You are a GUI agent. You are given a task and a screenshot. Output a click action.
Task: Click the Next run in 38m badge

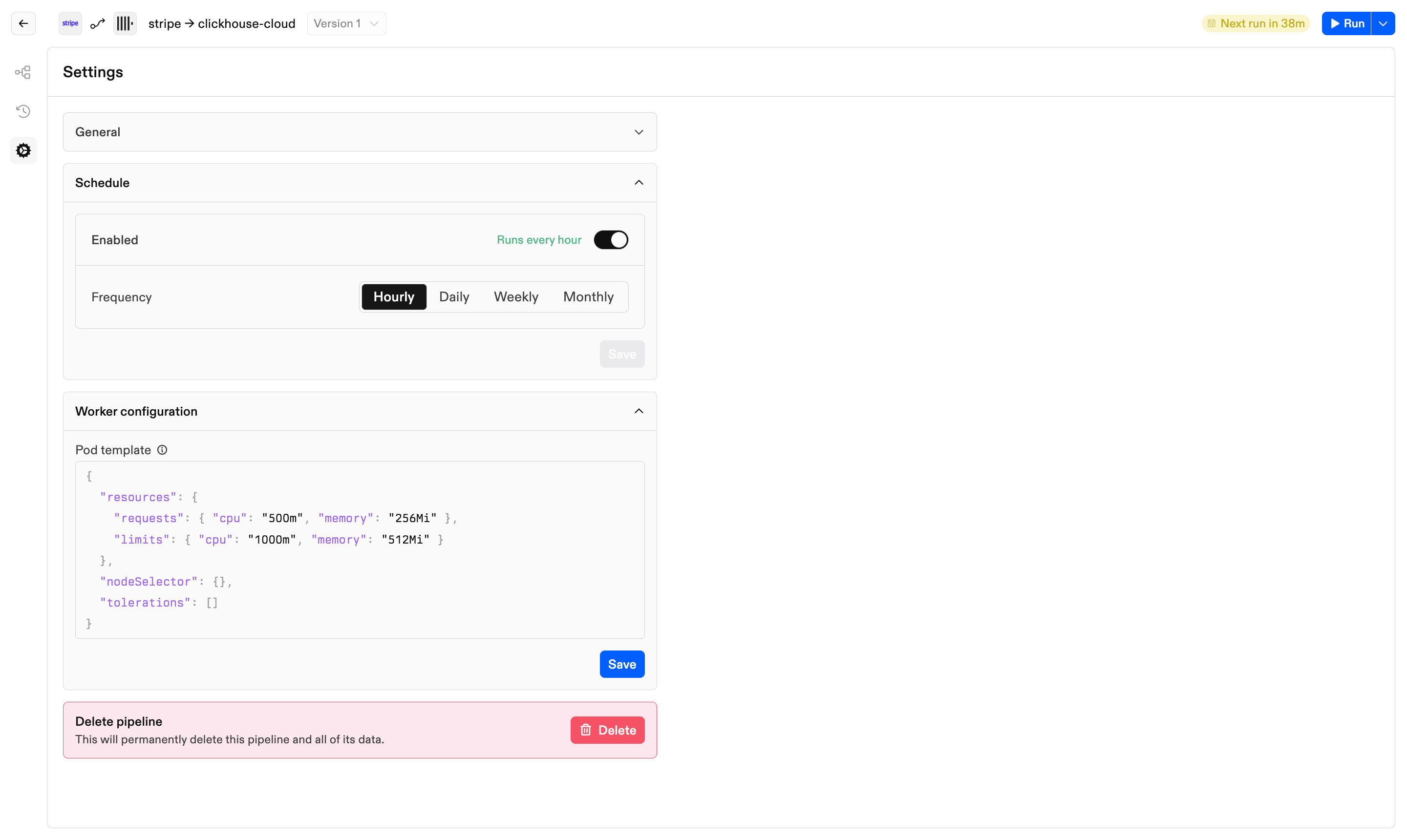1255,24
